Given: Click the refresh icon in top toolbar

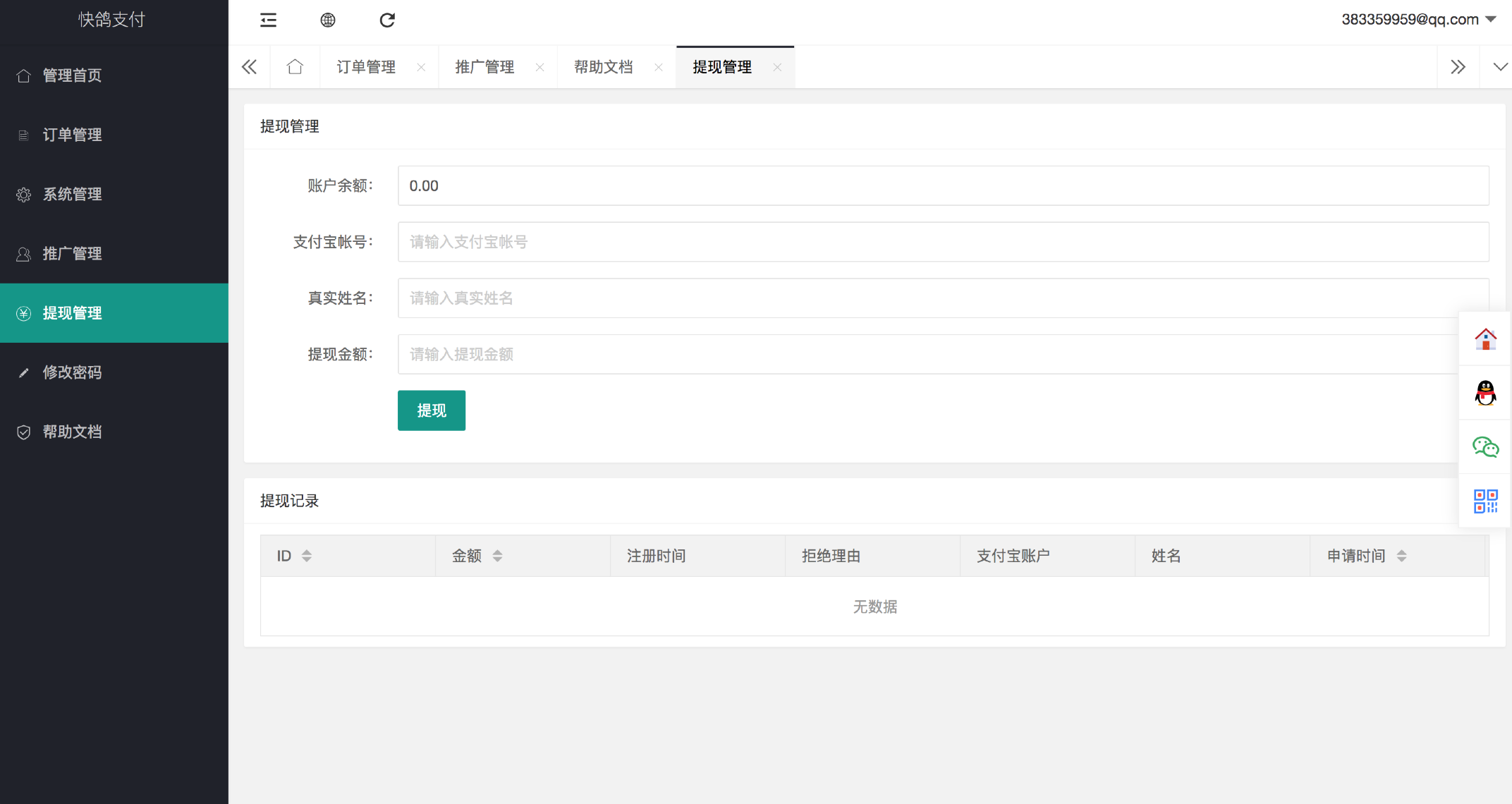Looking at the screenshot, I should tap(387, 20).
